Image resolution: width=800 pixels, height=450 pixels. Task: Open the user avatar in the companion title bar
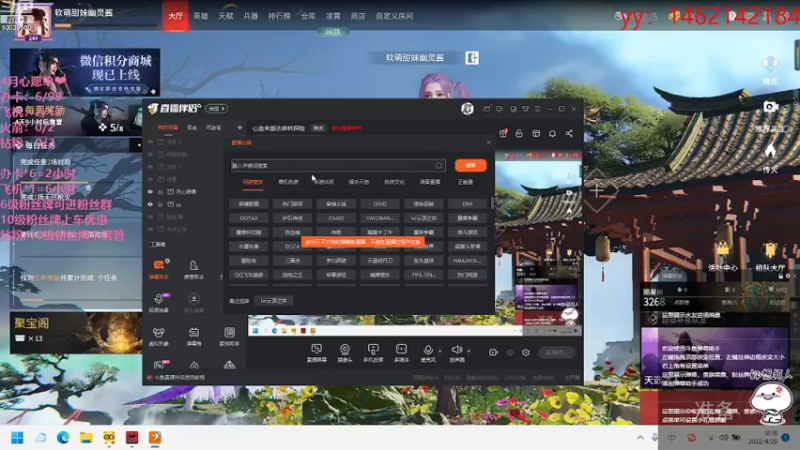(x=467, y=109)
